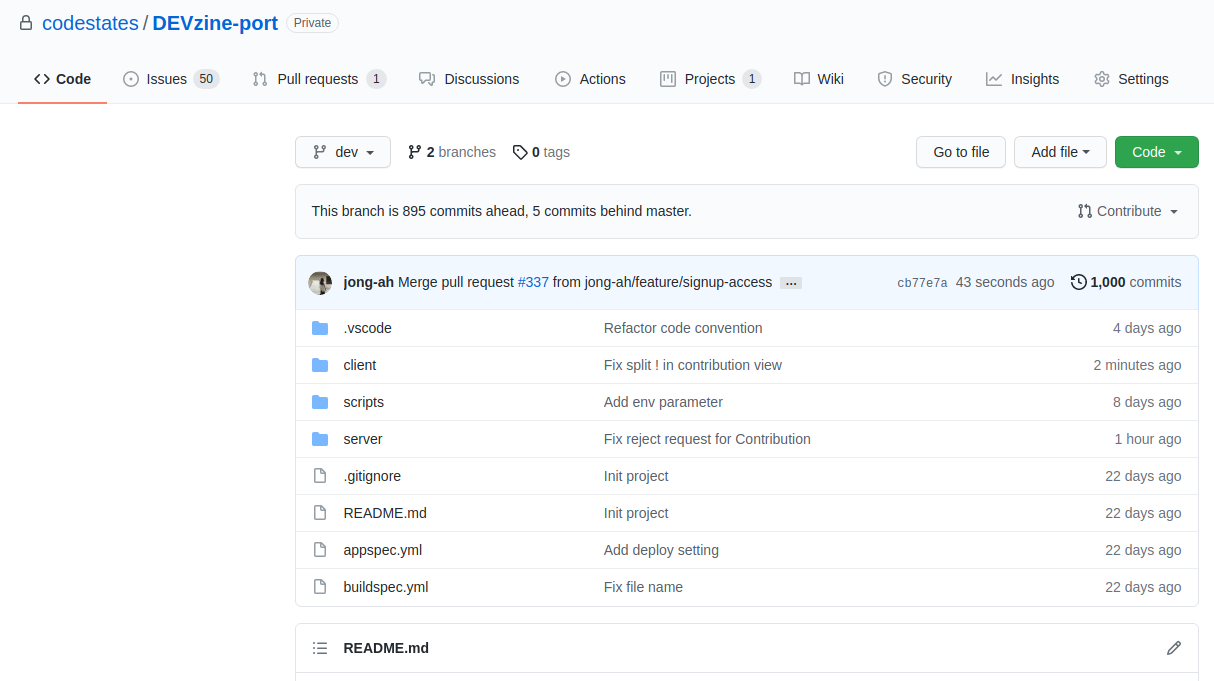Open the codestates owner link
The width and height of the screenshot is (1214, 681).
click(x=90, y=23)
